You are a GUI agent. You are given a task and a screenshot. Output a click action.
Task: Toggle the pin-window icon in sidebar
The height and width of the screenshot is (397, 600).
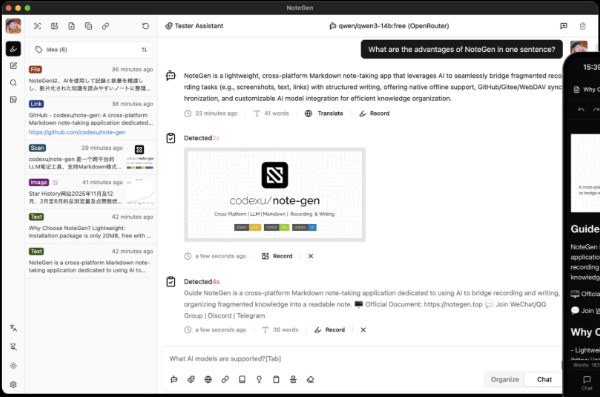tap(13, 347)
